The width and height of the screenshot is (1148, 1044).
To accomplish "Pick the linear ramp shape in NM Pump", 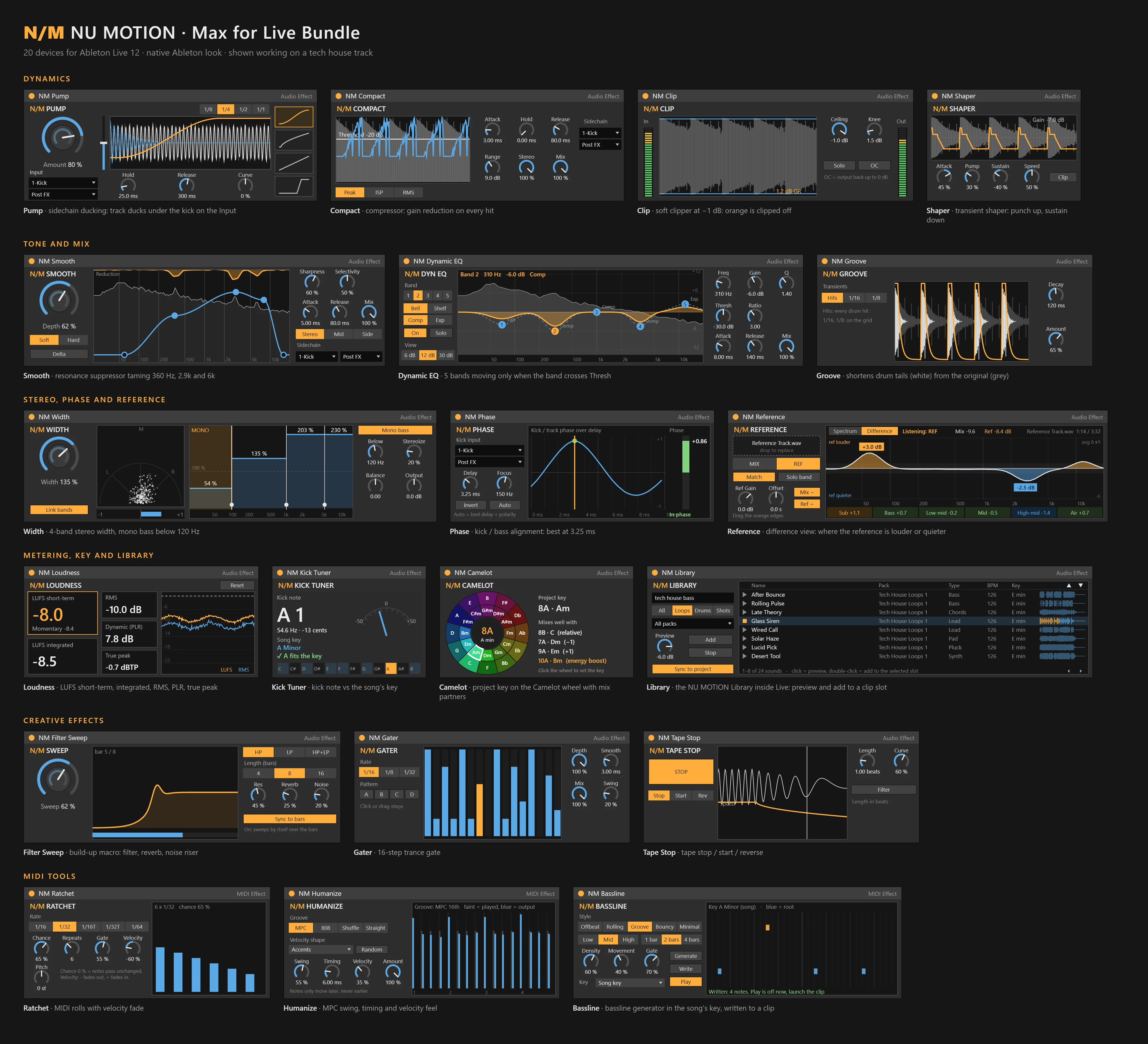I will (294, 163).
